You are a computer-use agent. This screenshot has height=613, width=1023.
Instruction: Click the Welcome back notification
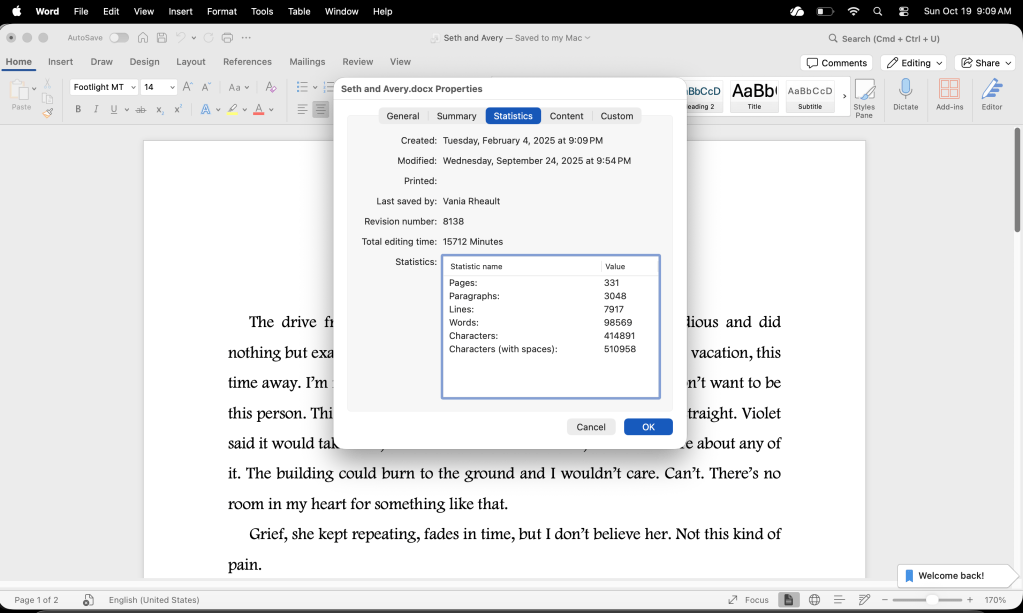(x=955, y=575)
